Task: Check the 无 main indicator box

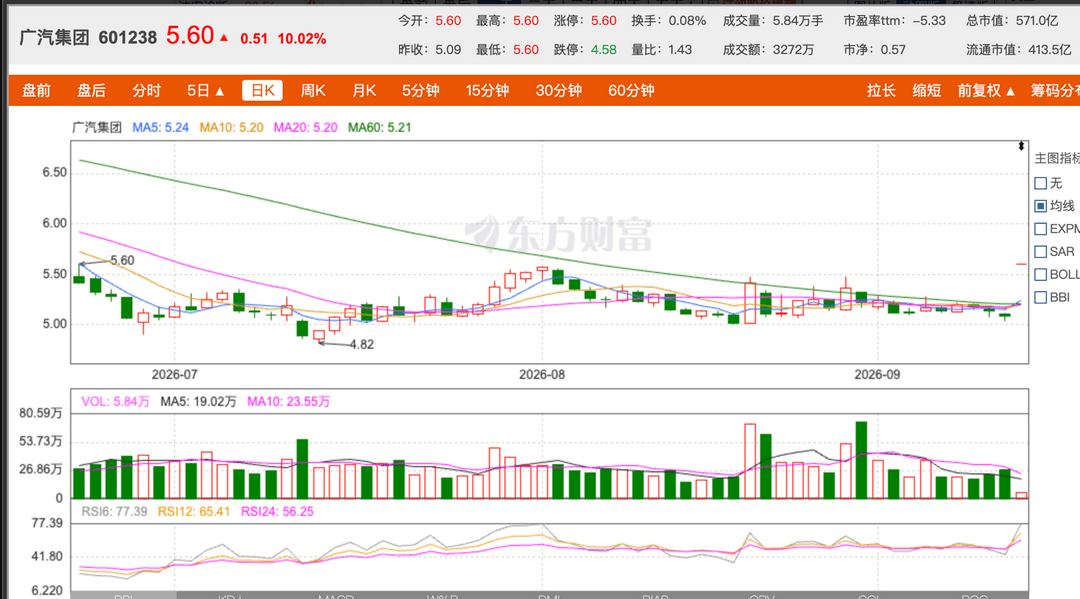Action: click(1041, 183)
